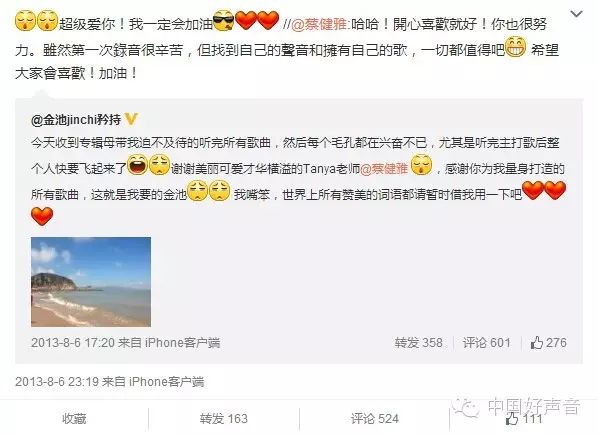Screen dimensions: 598x435
Task: Click the grinning teeth emoji before 希望
Action: point(515,47)
